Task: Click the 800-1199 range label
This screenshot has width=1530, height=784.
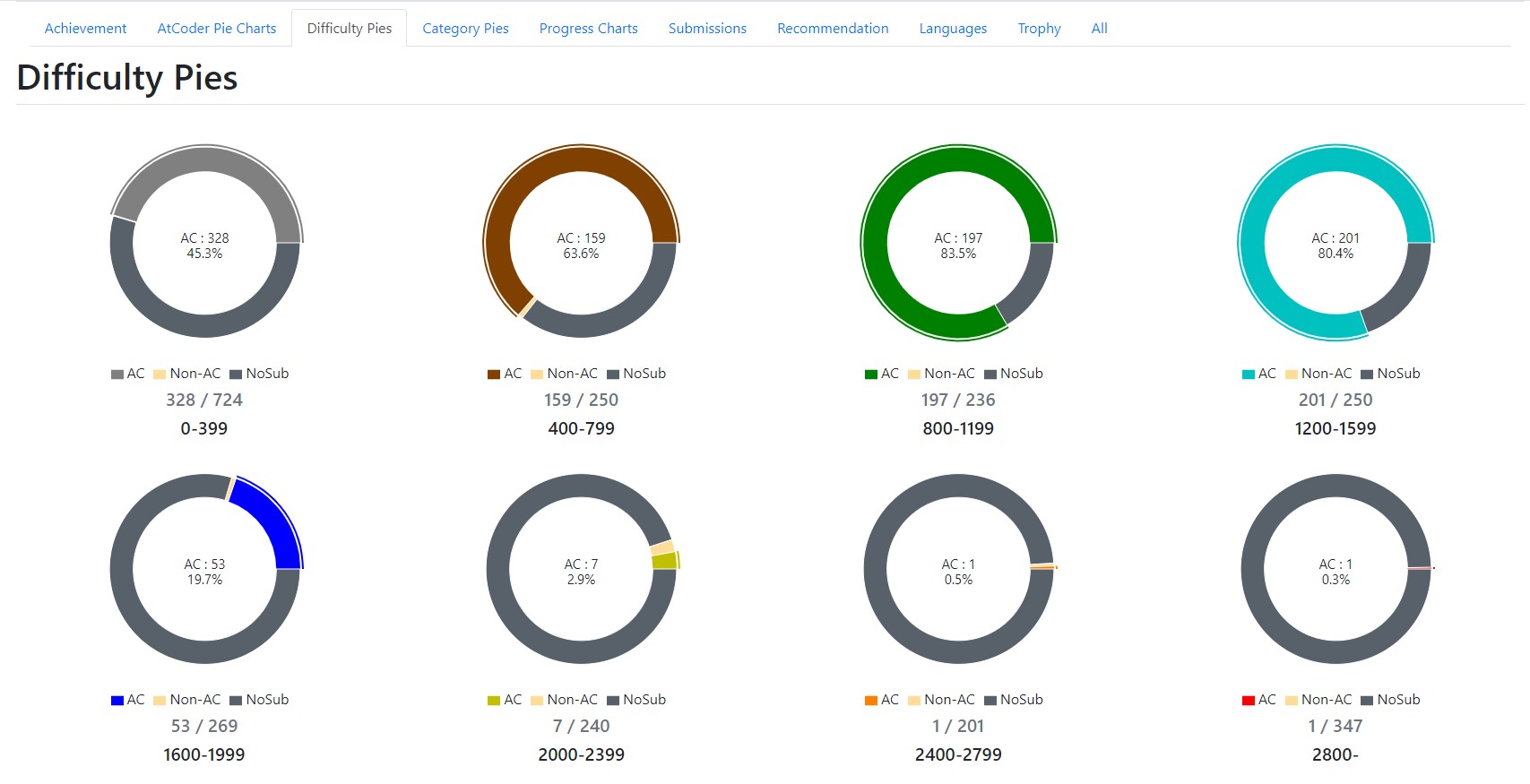Action: click(958, 429)
